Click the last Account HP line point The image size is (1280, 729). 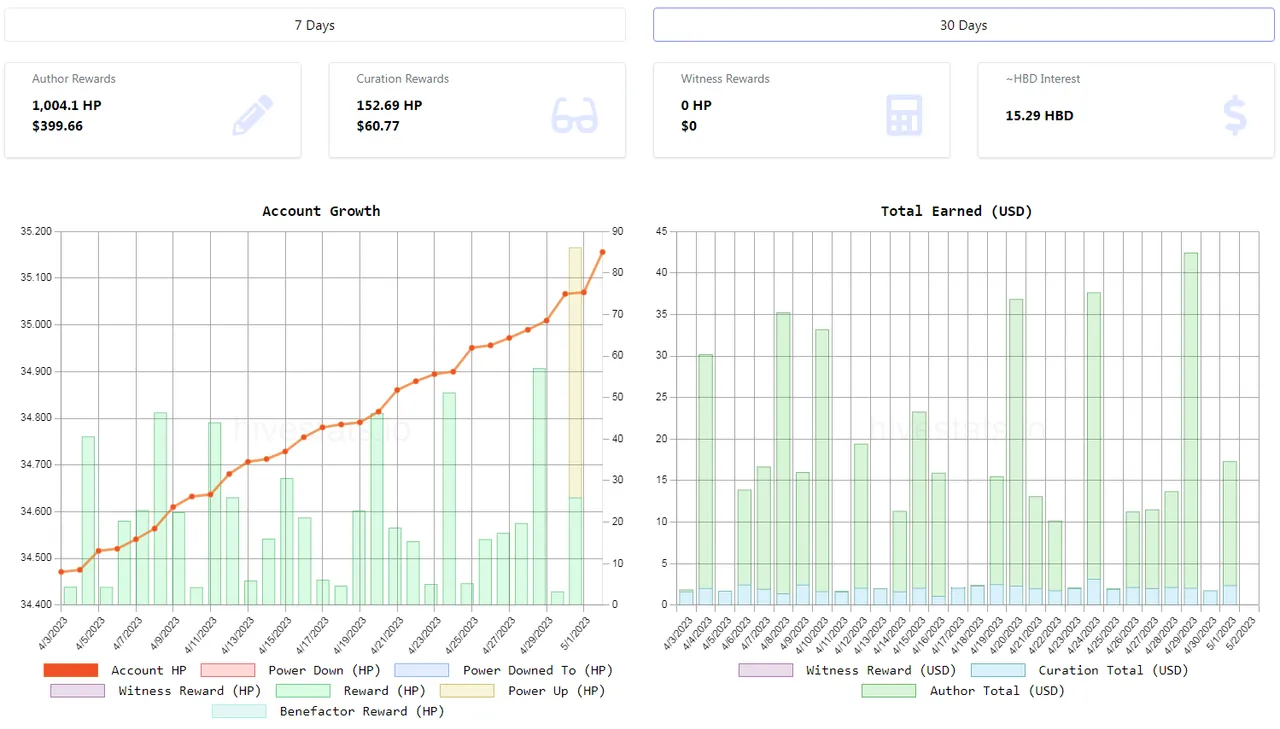coord(602,252)
